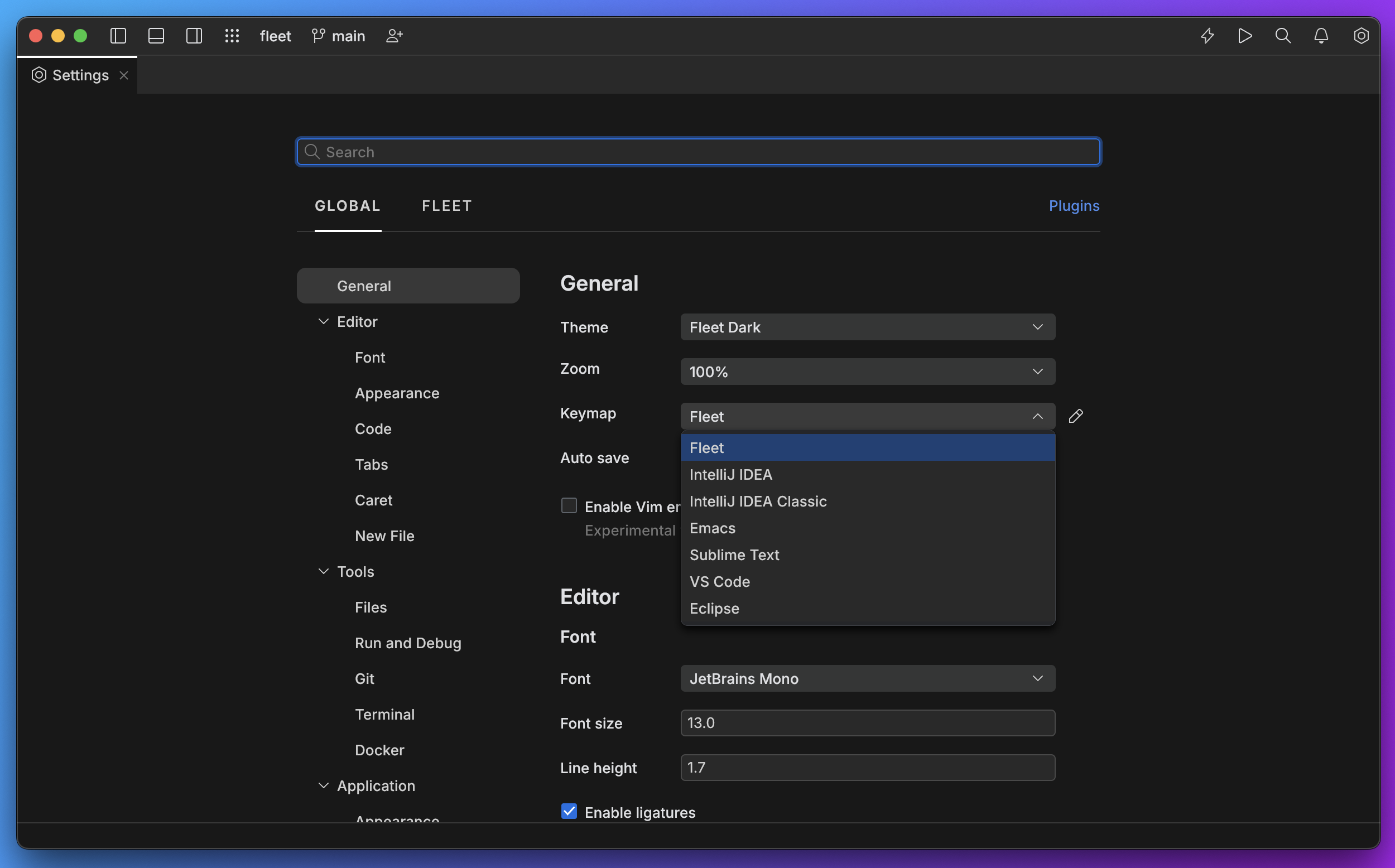Viewport: 1395px width, 868px height.
Task: Click the hexagon icon on Settings tab
Action: coord(39,75)
